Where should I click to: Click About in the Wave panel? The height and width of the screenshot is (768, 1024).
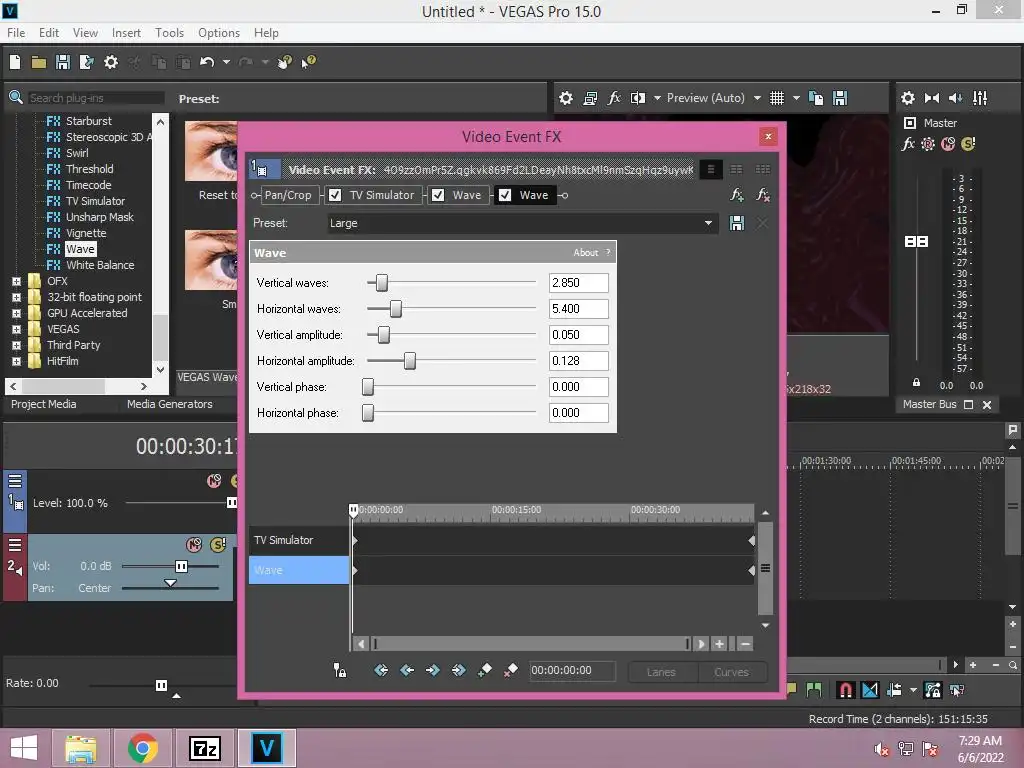585,253
